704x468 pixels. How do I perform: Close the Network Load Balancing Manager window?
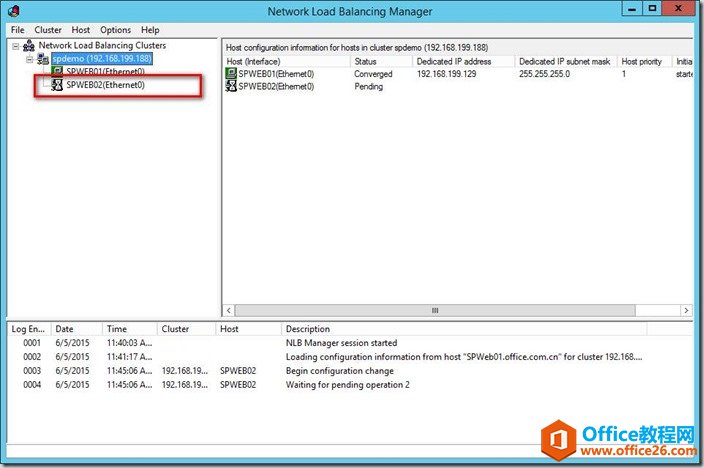click(x=678, y=9)
